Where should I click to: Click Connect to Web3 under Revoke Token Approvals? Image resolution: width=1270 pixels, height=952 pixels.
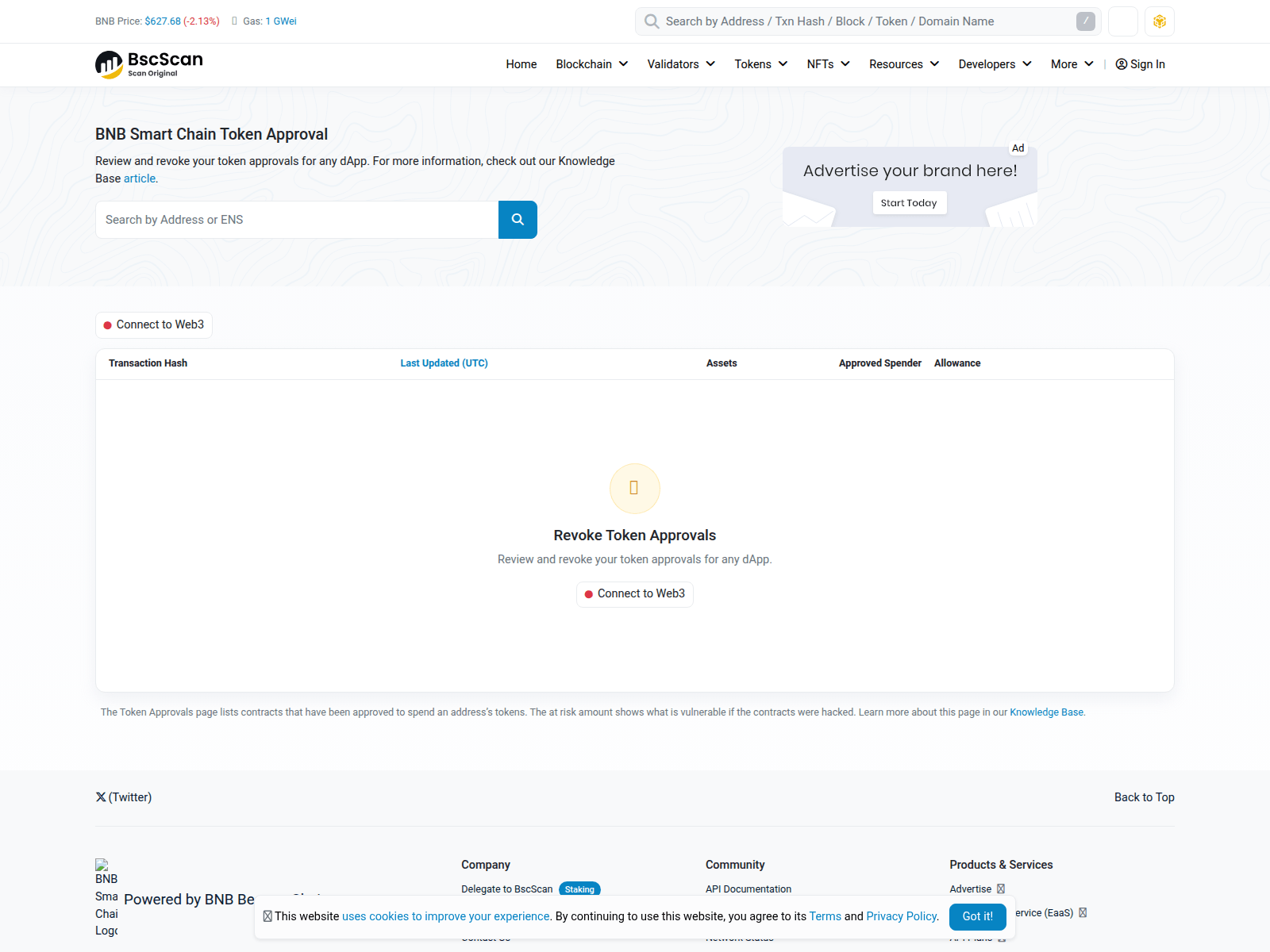[635, 594]
